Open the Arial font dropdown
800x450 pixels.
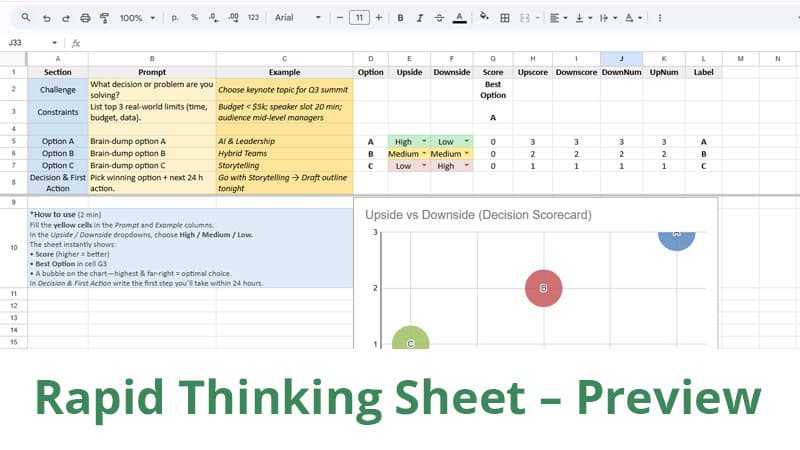[x=297, y=18]
